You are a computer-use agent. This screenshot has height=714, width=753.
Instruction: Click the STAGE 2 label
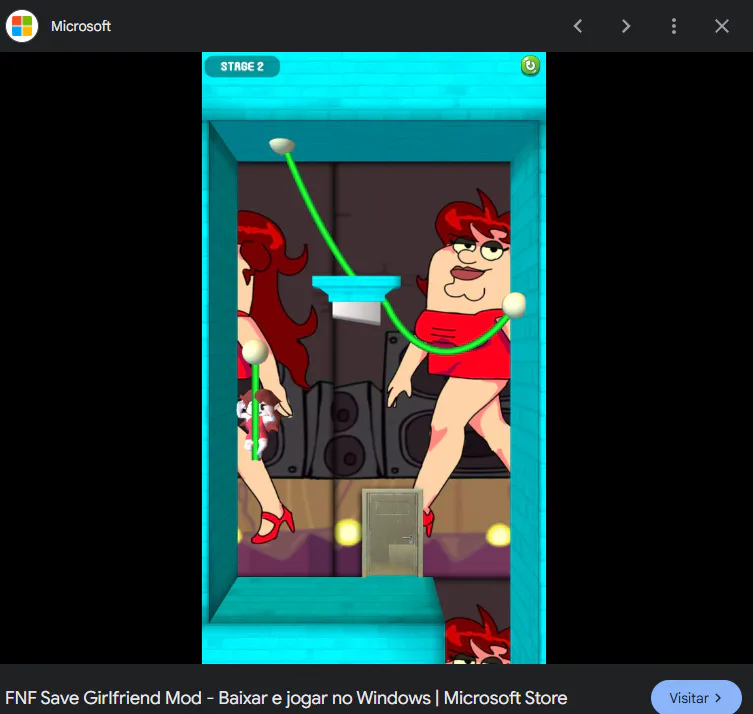[x=242, y=66]
